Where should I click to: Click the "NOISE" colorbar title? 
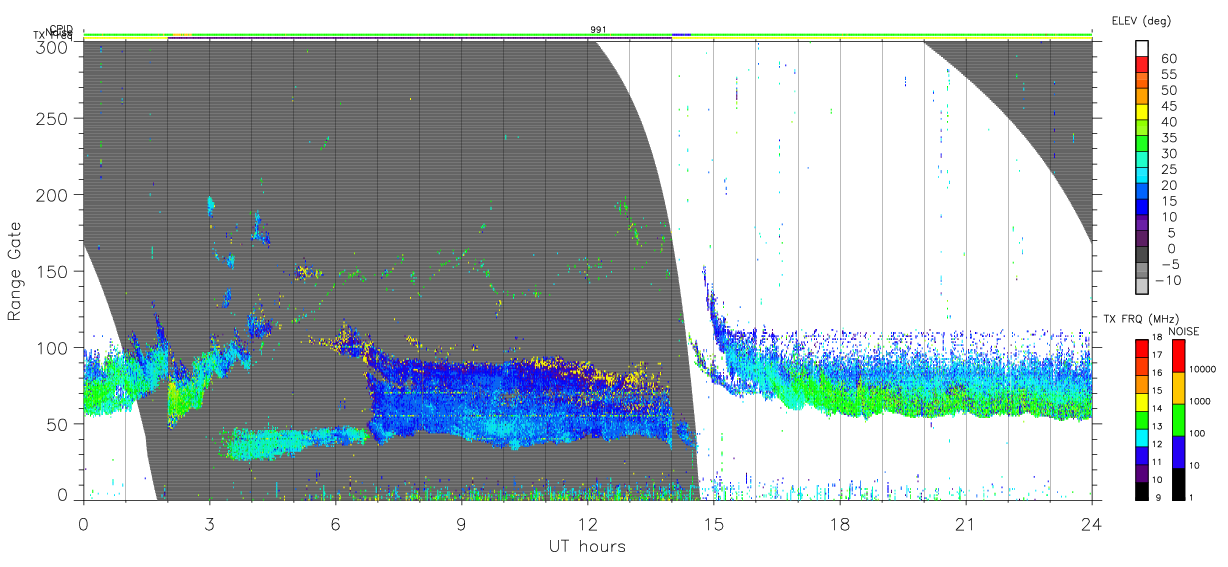[1186, 330]
